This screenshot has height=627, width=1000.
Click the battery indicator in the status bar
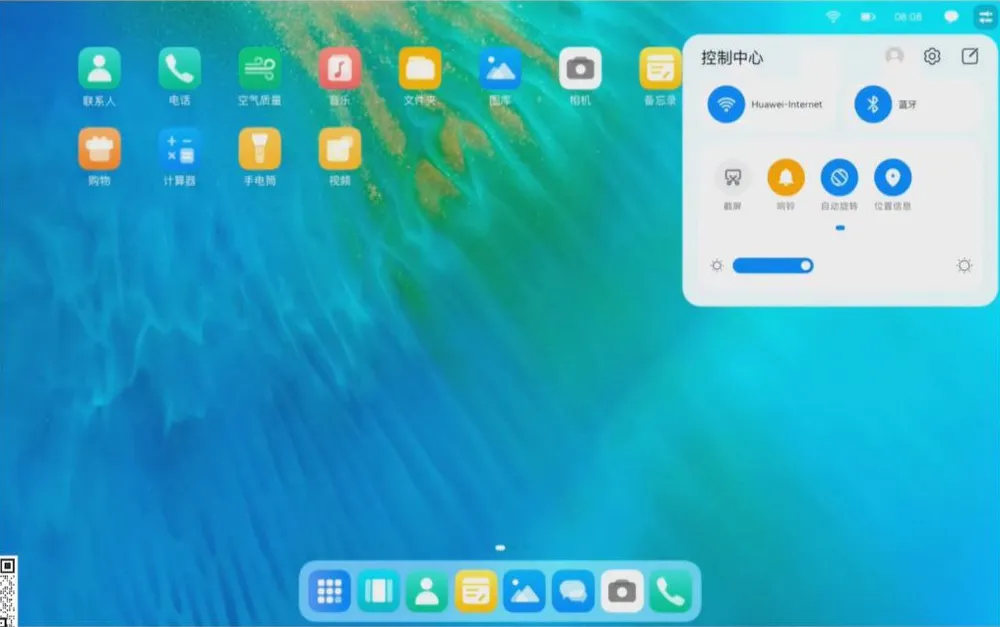[868, 17]
